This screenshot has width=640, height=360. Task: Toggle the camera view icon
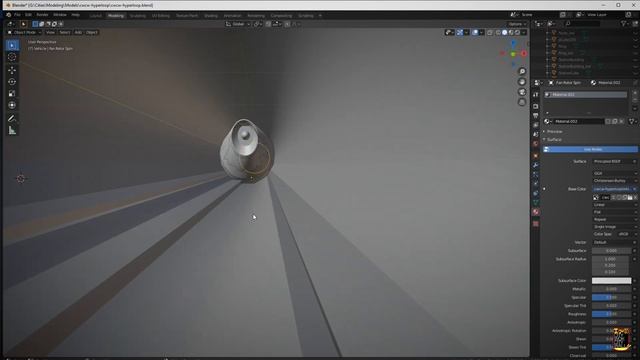click(522, 92)
